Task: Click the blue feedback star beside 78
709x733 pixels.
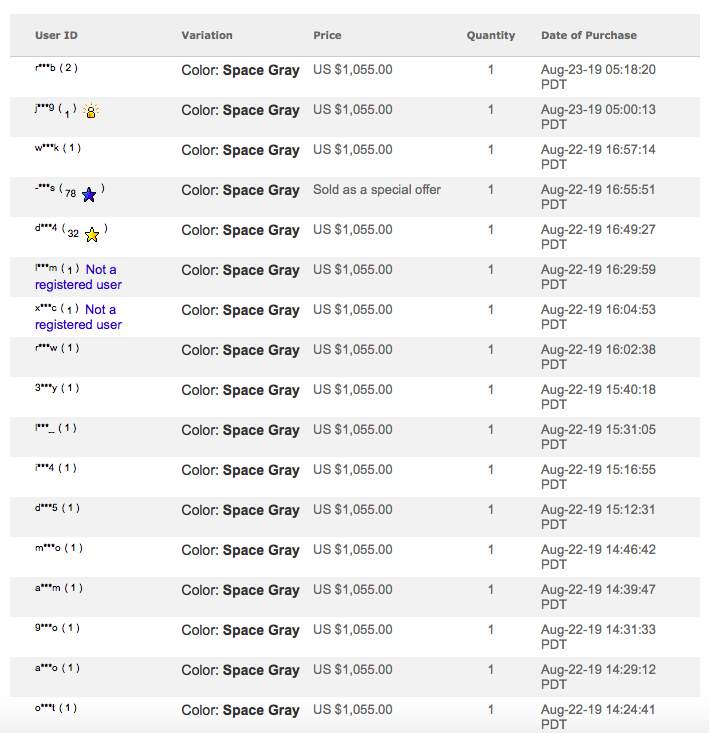Action: (89, 194)
